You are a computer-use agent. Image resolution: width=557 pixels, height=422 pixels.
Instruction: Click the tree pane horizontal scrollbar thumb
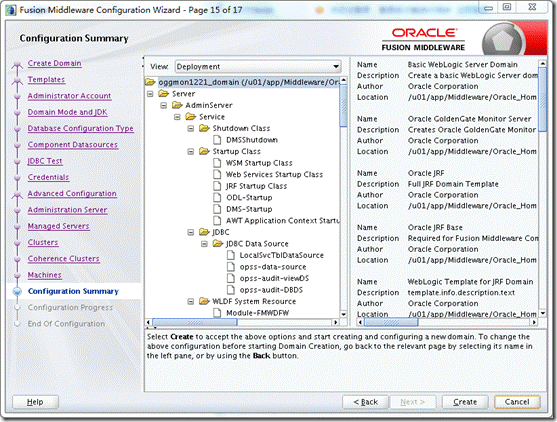tap(195, 322)
